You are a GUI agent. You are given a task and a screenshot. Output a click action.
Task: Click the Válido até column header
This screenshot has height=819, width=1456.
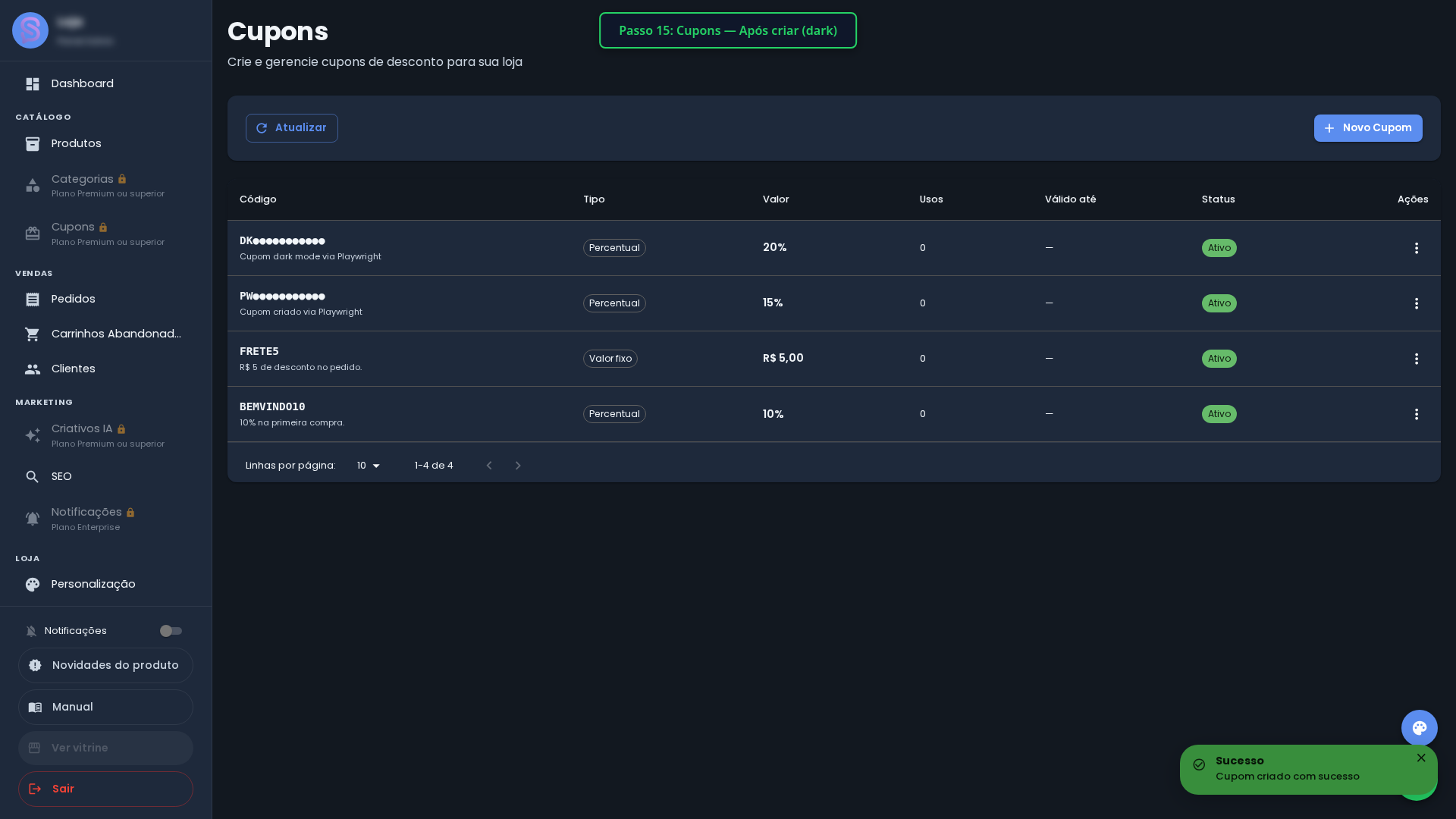pos(1071,199)
